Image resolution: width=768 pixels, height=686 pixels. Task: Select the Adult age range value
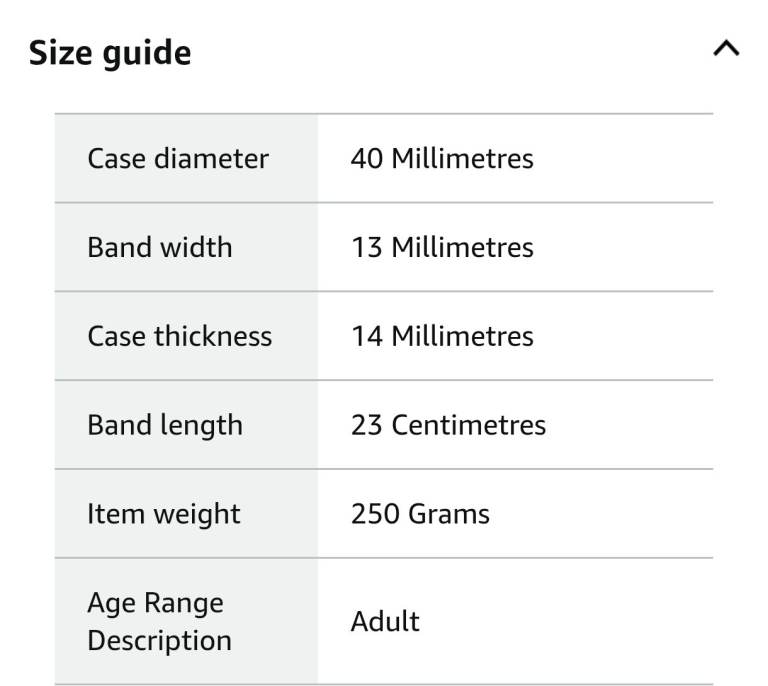click(x=385, y=621)
